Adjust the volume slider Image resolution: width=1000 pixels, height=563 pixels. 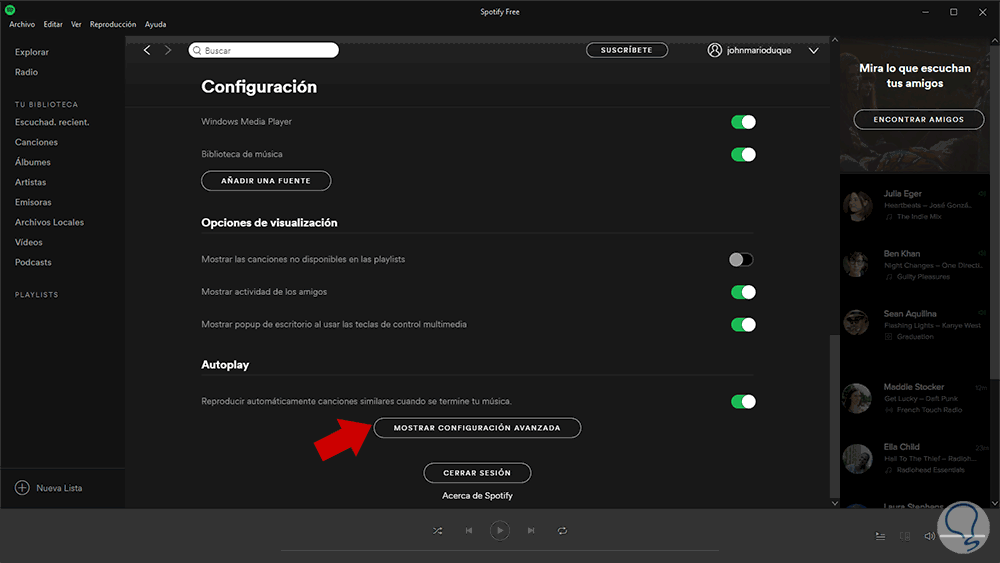coord(963,536)
